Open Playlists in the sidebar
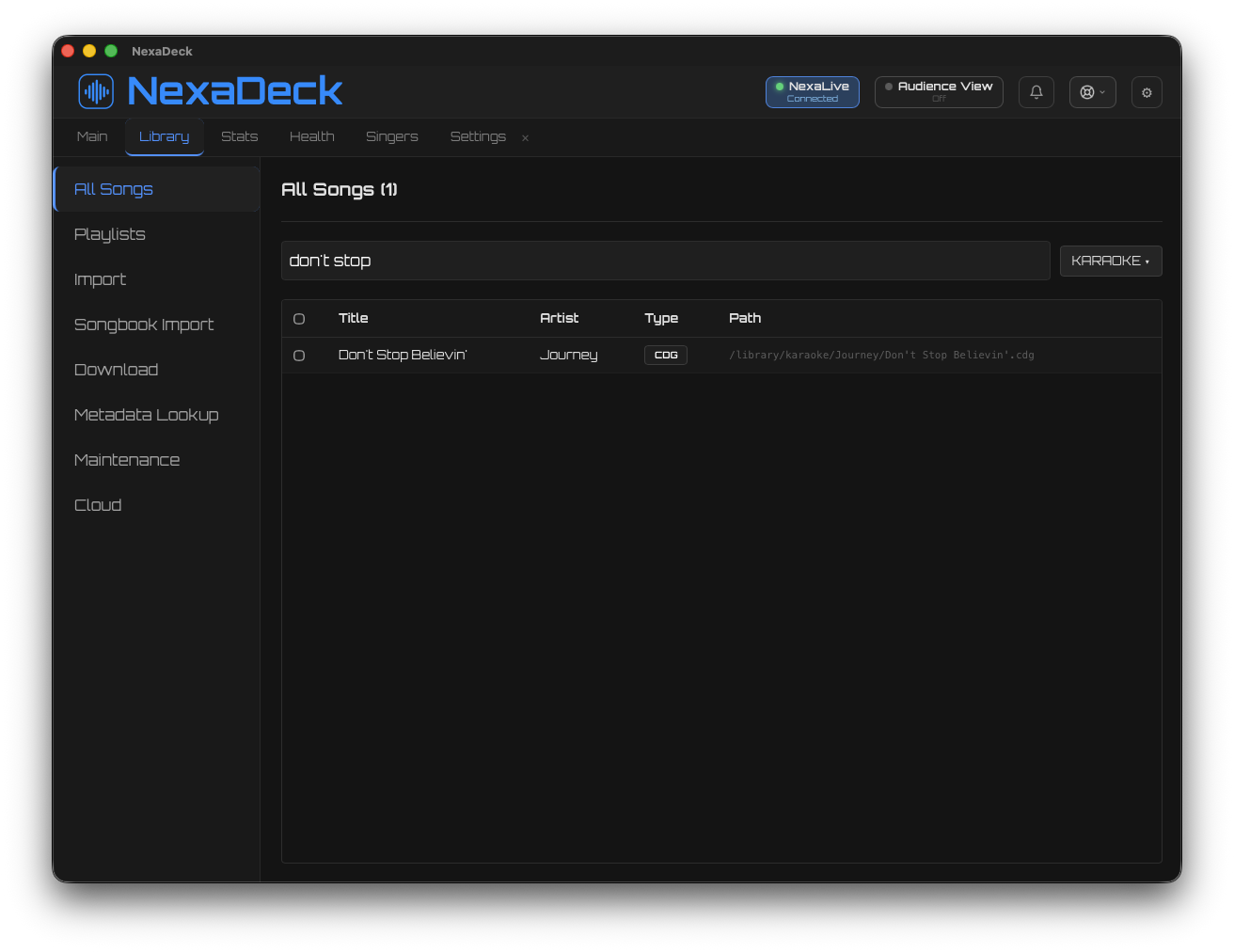 click(110, 234)
